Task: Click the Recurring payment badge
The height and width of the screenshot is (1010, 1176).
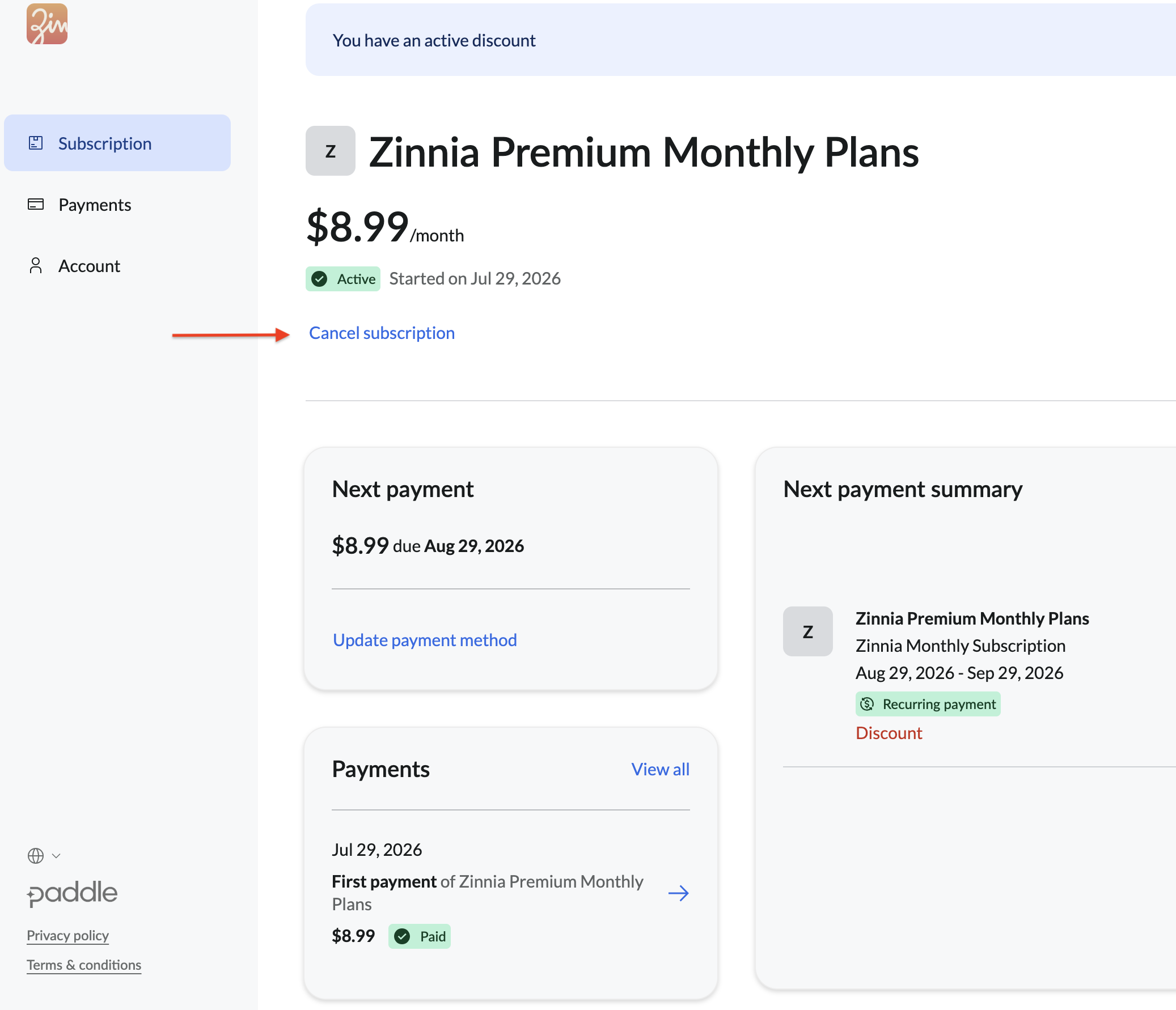Action: [928, 704]
